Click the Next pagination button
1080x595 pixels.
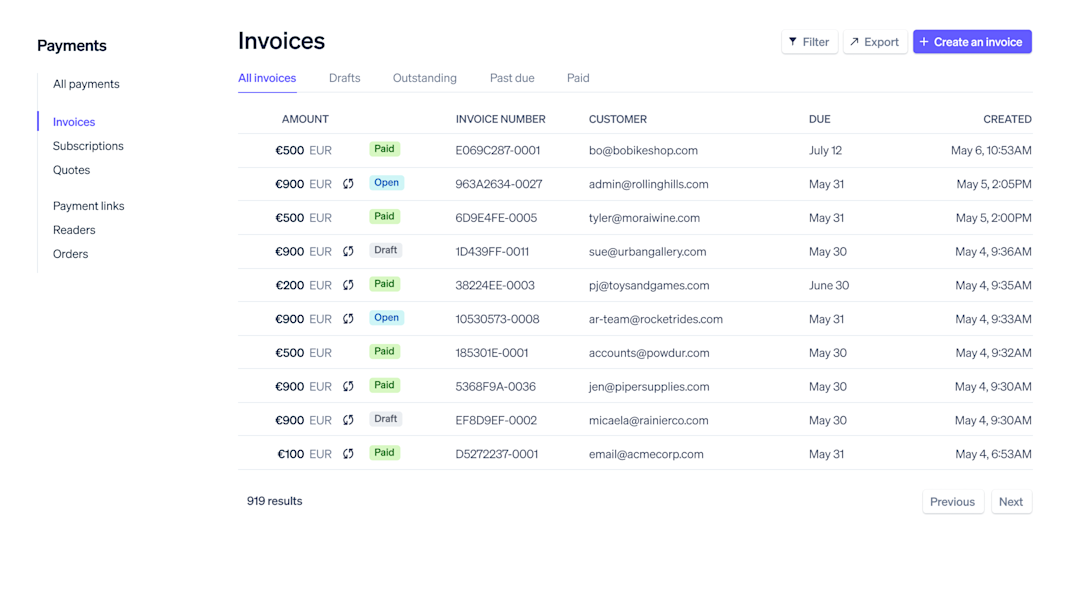click(x=1011, y=501)
